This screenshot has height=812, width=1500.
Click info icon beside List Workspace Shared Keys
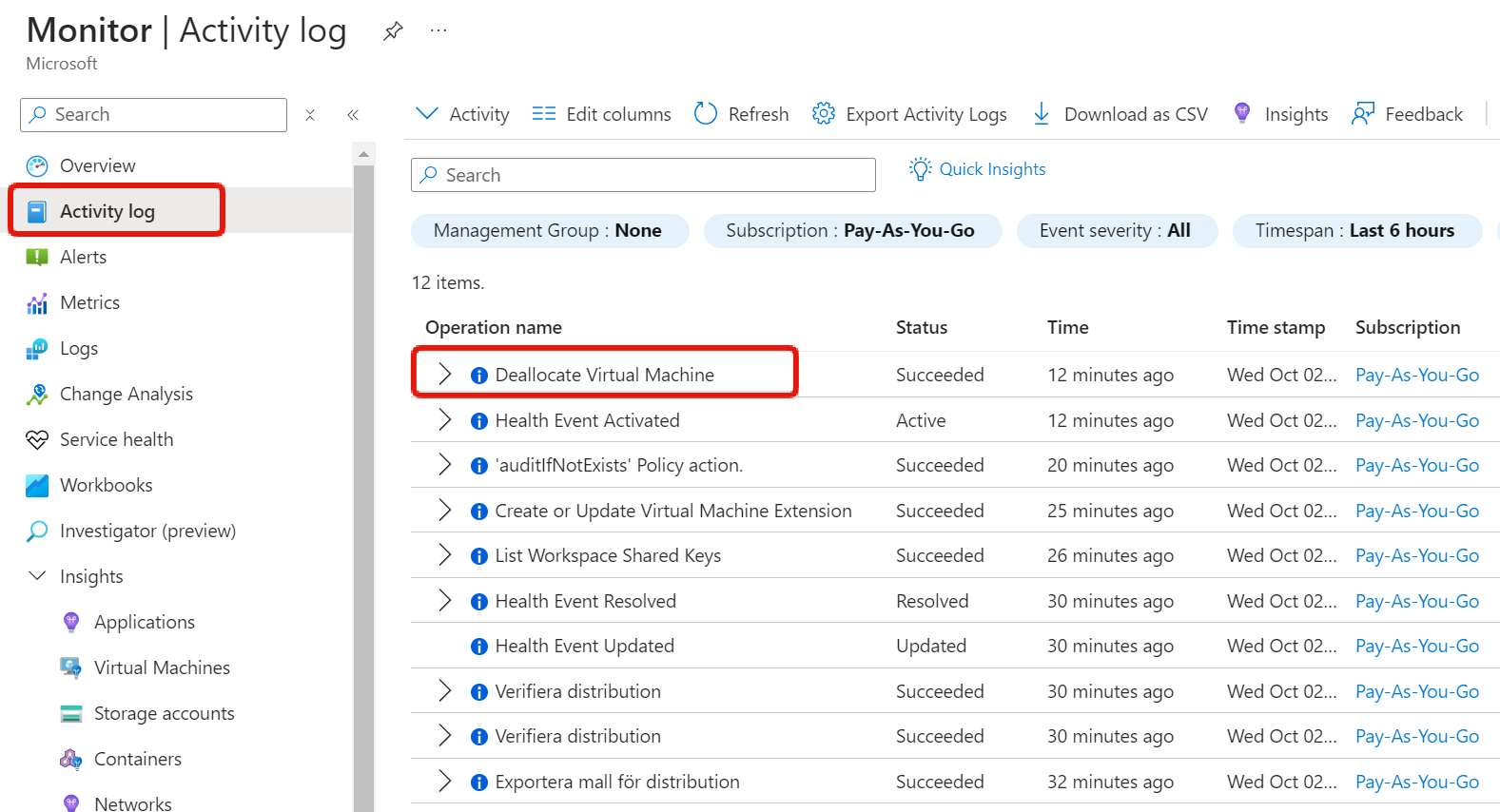tap(479, 556)
